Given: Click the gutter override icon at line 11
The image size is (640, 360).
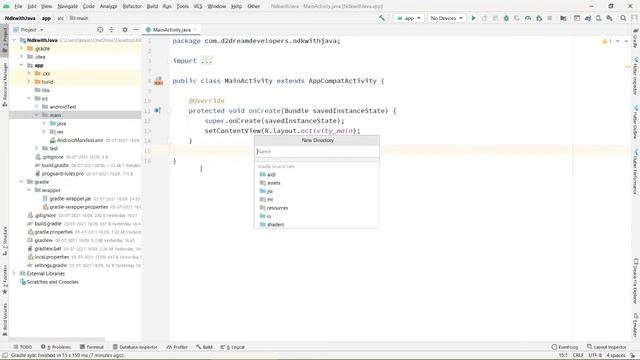Looking at the screenshot, I should tap(158, 110).
